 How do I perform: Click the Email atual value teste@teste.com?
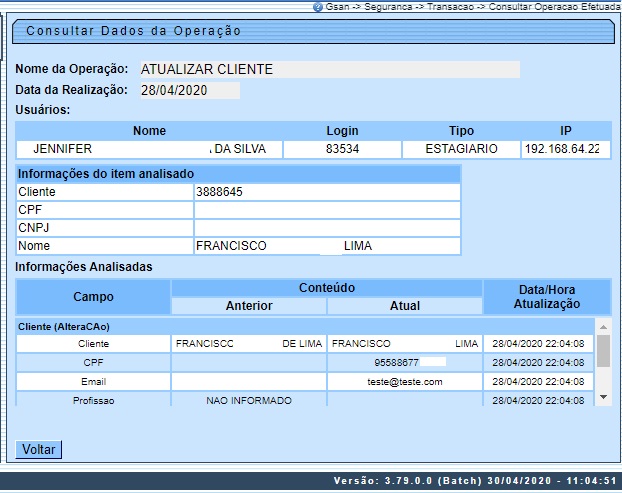[404, 382]
